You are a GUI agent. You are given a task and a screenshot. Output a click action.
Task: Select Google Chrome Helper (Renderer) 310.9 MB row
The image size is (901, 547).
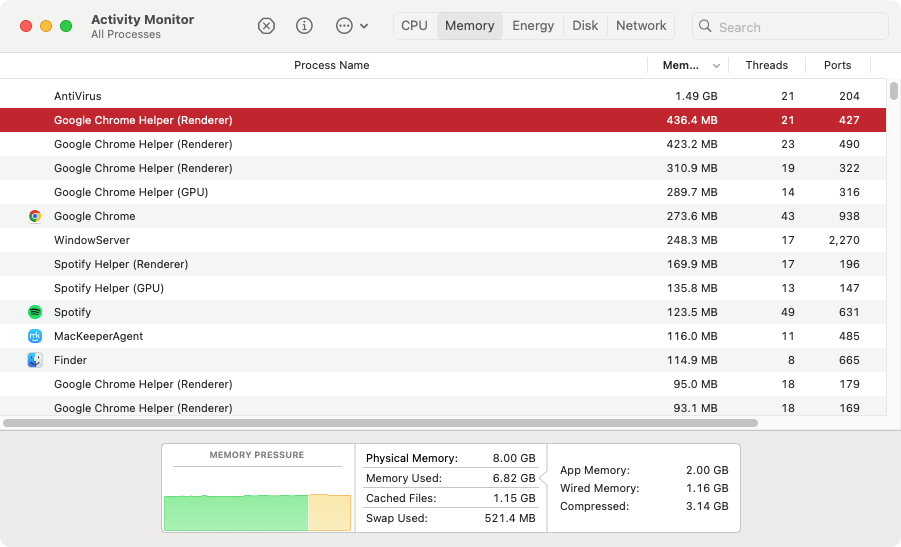(442, 168)
